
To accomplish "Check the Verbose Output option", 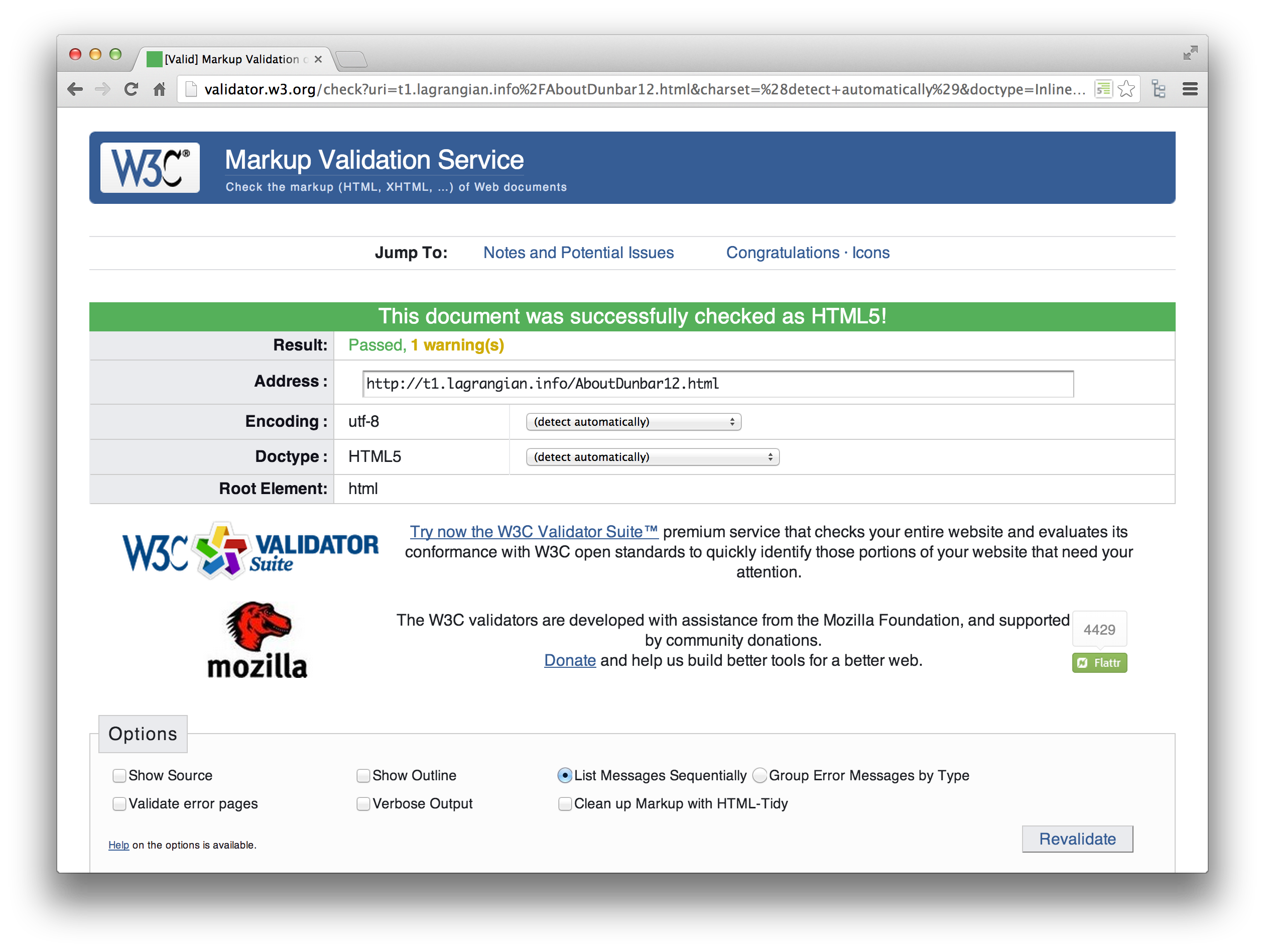I will tap(363, 803).
